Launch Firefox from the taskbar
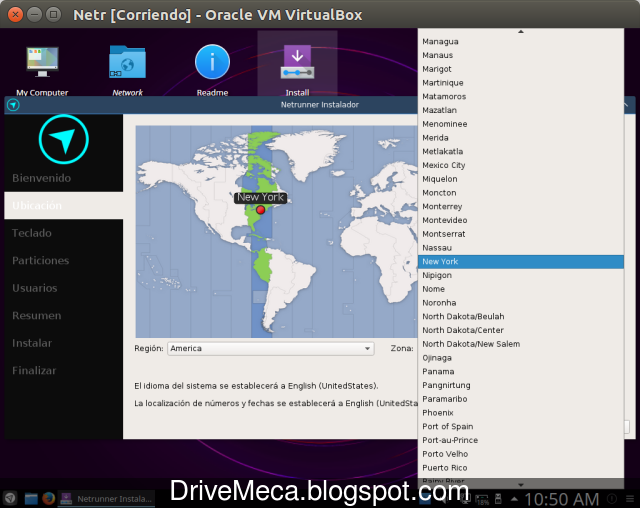 49,498
